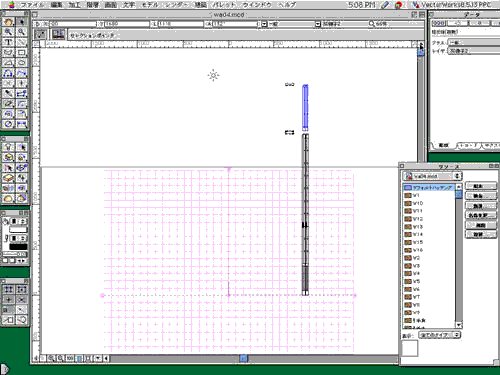
Task: Toggle the constraint with a plus symbol
Action: coord(8,300)
